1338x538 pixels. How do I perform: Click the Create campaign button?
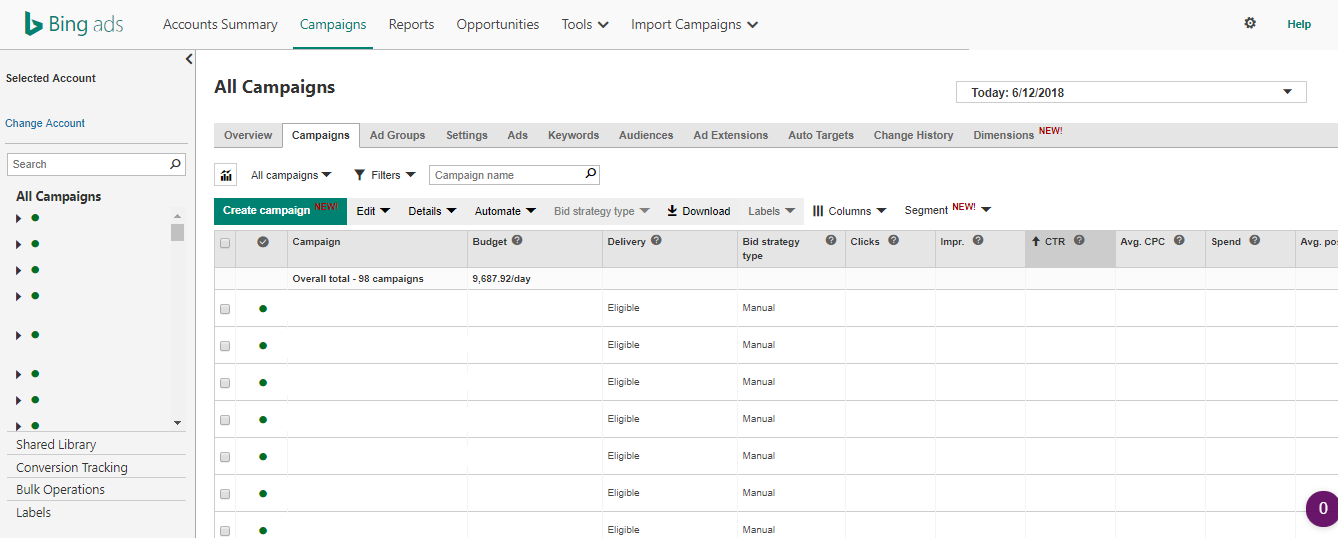[280, 210]
